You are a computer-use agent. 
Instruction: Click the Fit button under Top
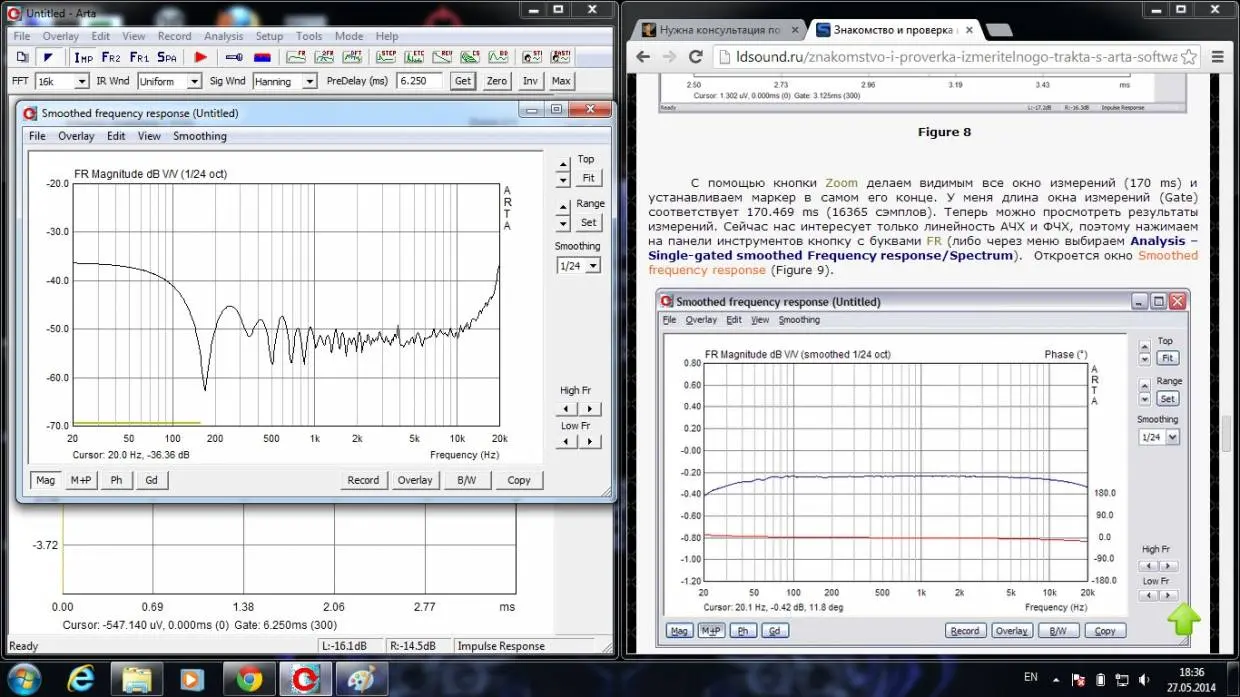coord(588,178)
